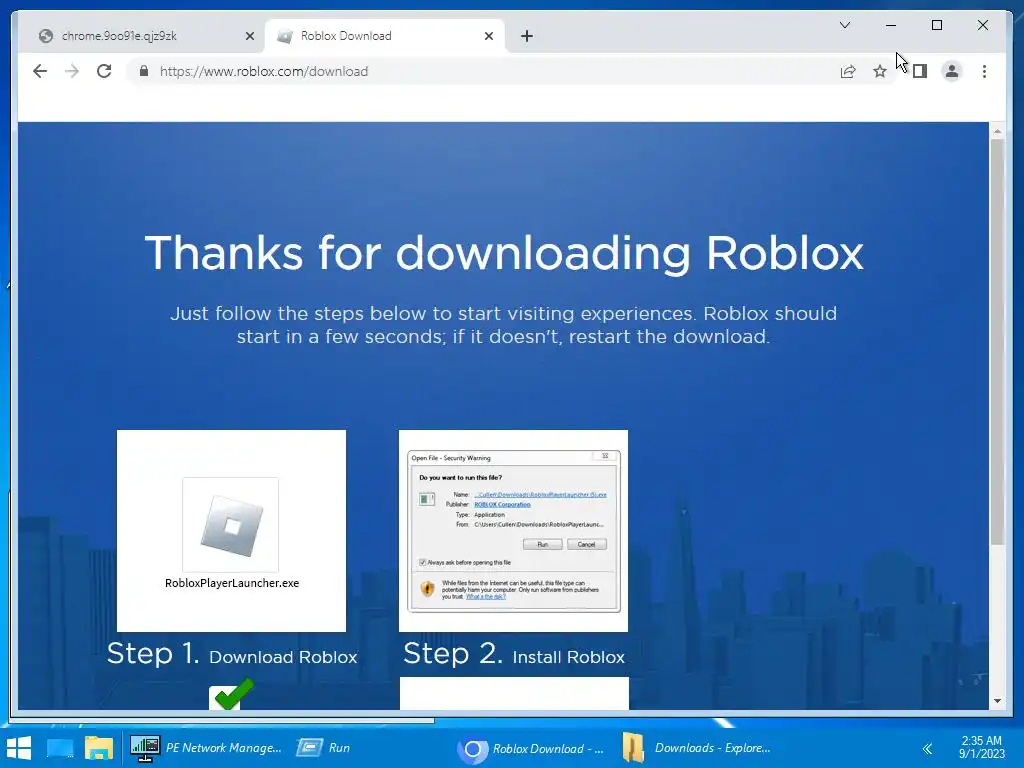Click the Roblox logo in Step 1 image
The height and width of the screenshot is (768, 1024).
point(231,525)
